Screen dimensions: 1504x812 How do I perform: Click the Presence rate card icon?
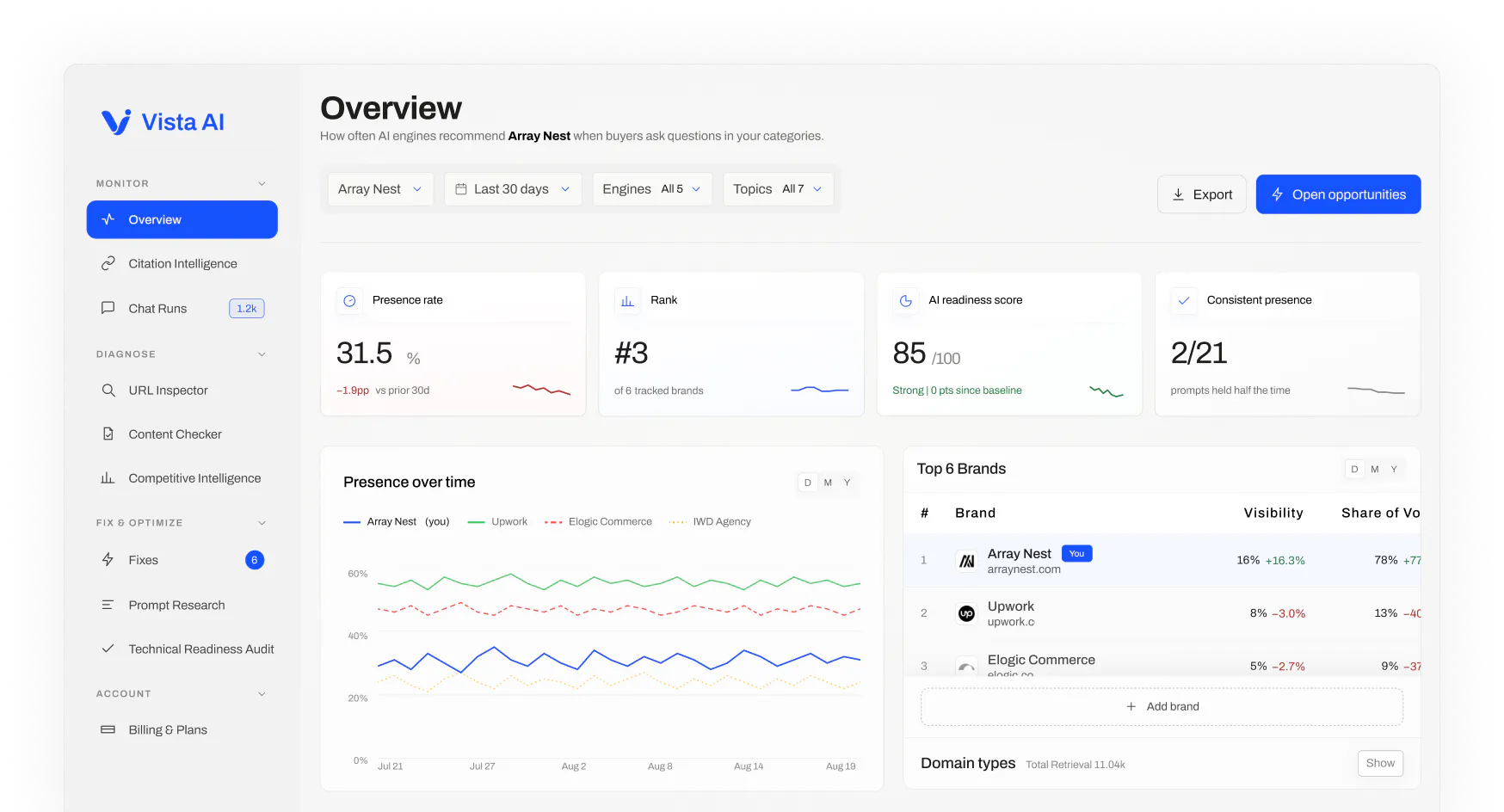pos(349,301)
